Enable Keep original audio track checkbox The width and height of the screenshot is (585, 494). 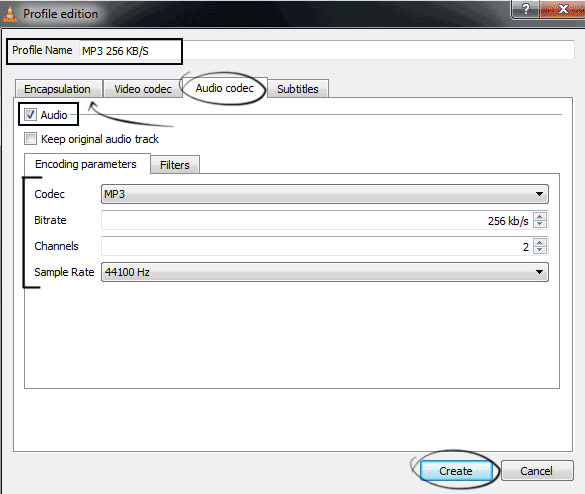[30, 139]
